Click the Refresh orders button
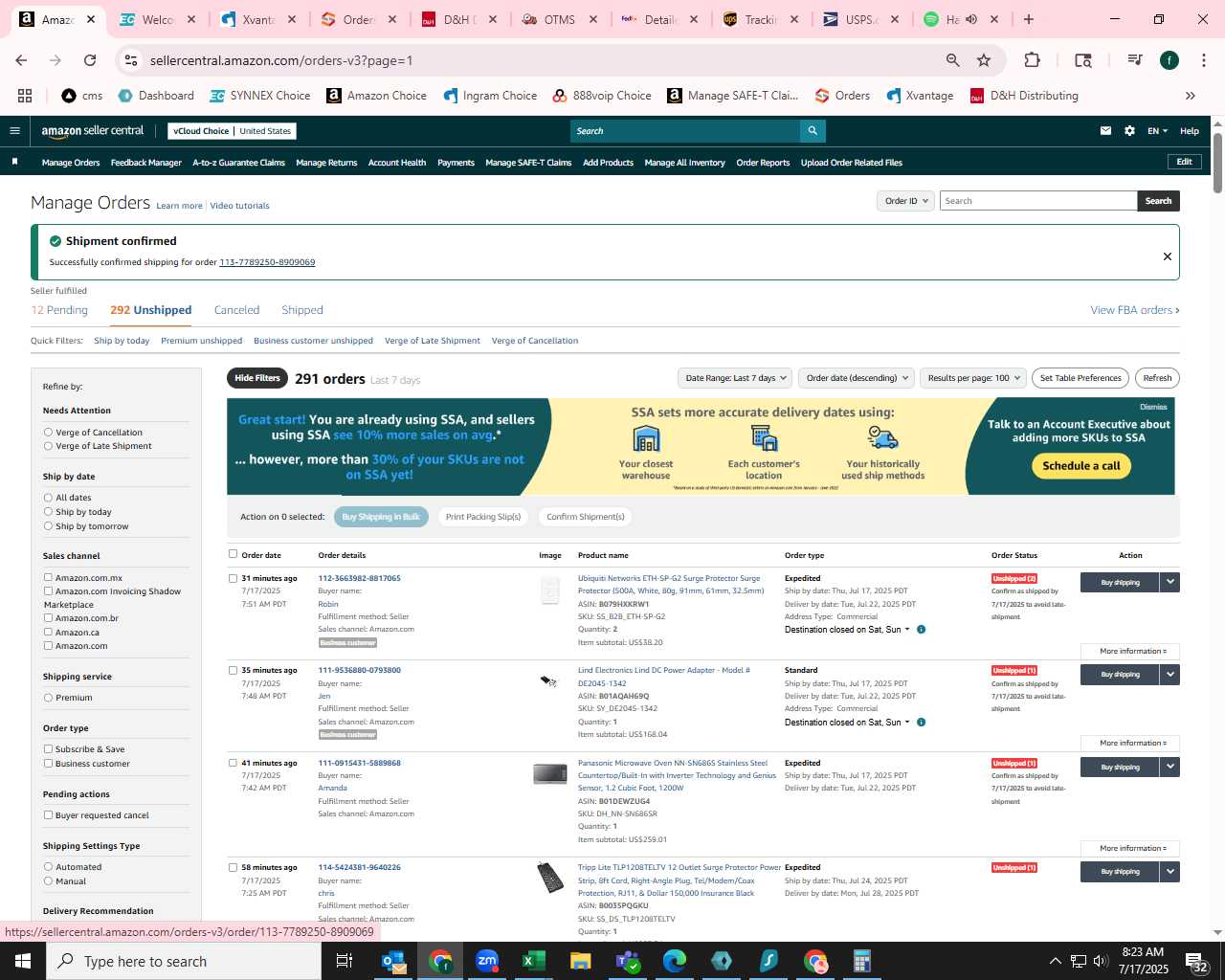Viewport: 1225px width, 980px height. point(1157,378)
